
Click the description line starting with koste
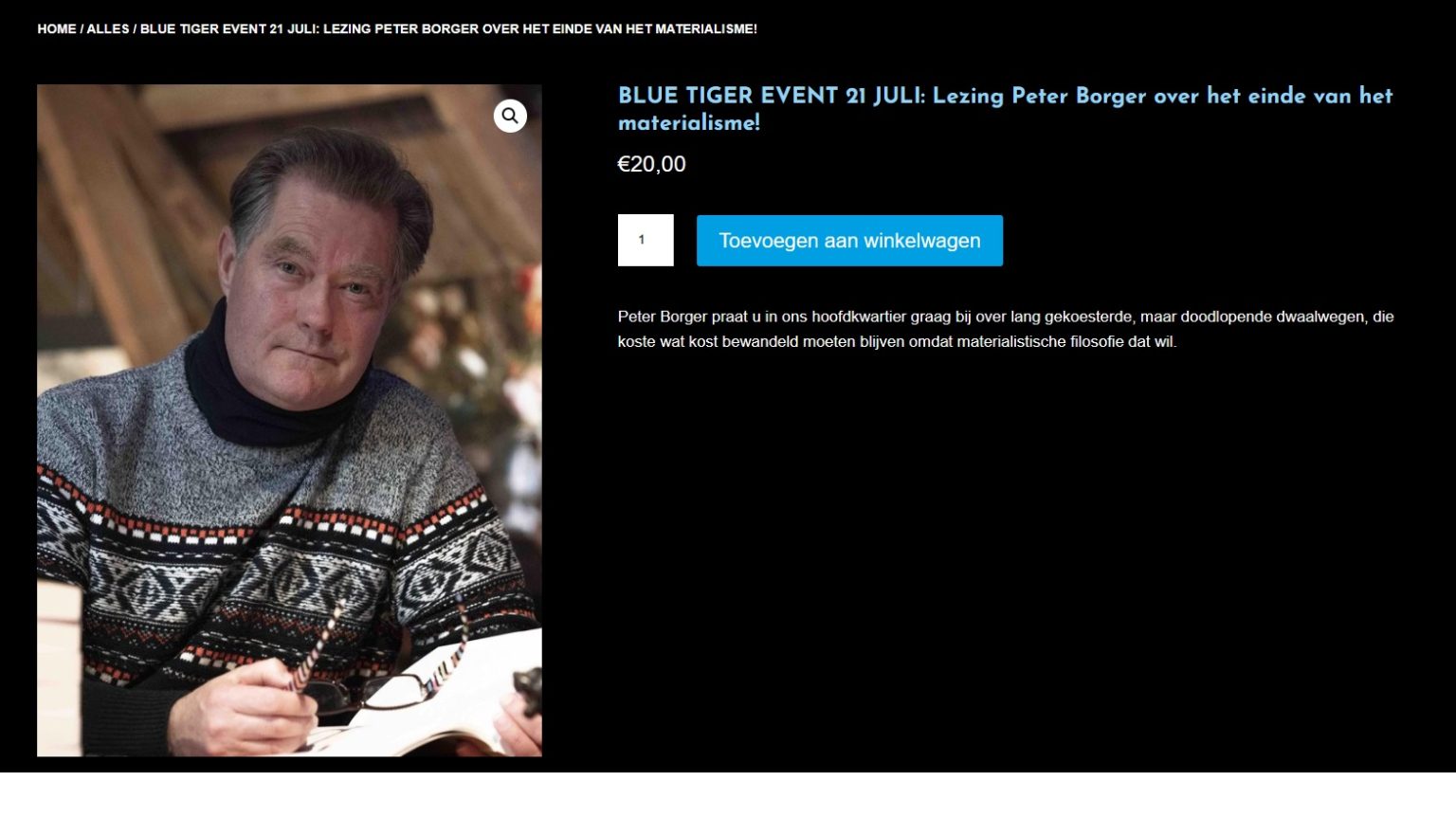(897, 341)
